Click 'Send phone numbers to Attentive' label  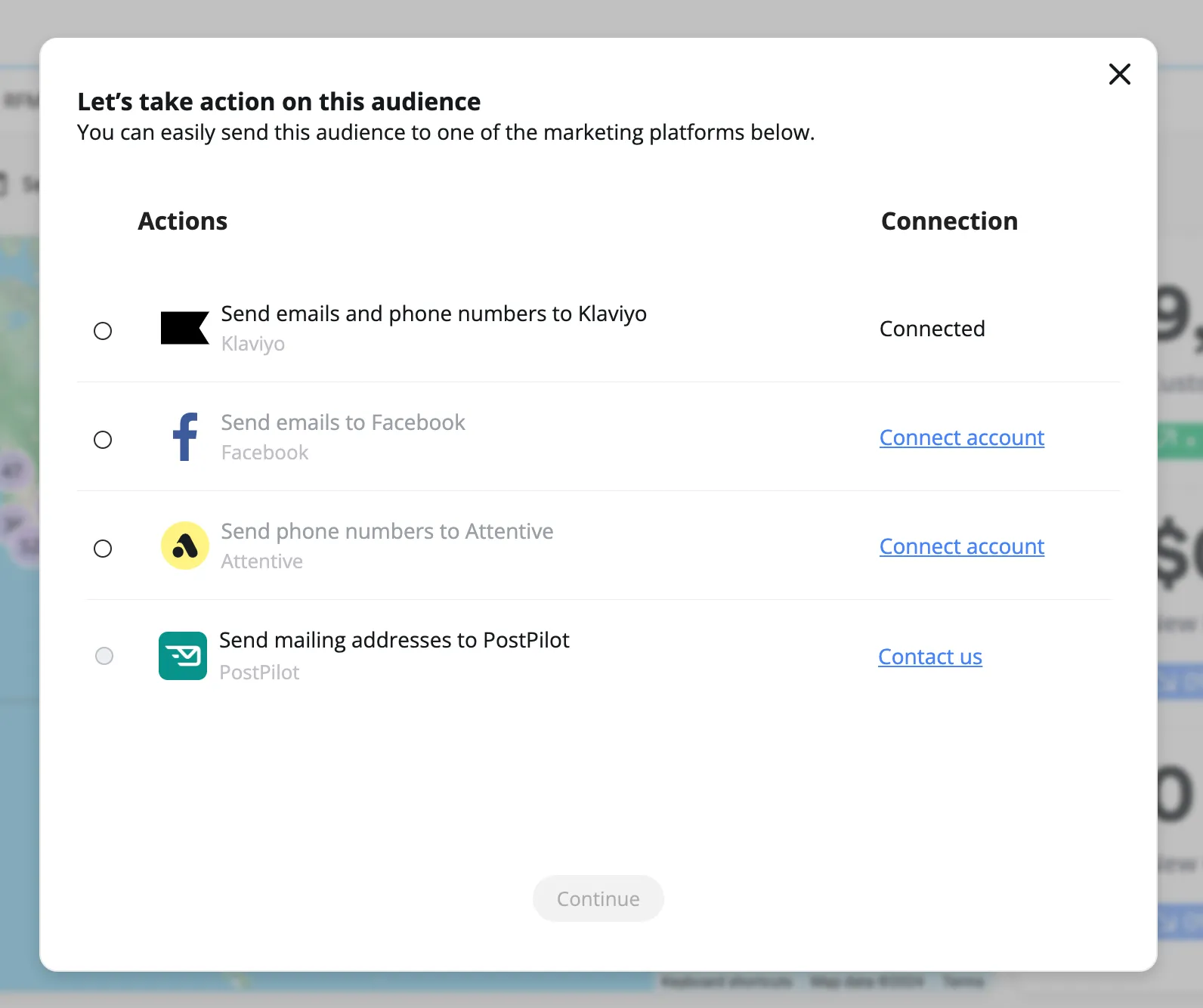coord(387,531)
